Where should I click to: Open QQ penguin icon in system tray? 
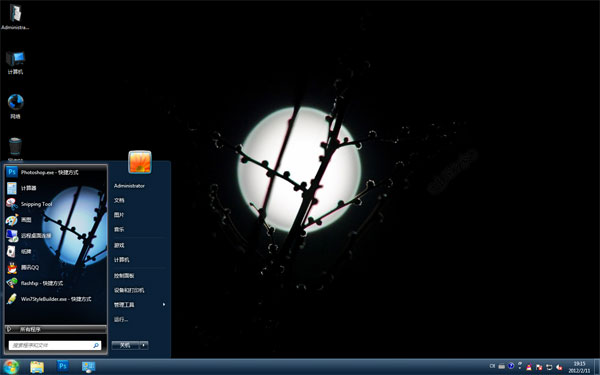tap(529, 367)
